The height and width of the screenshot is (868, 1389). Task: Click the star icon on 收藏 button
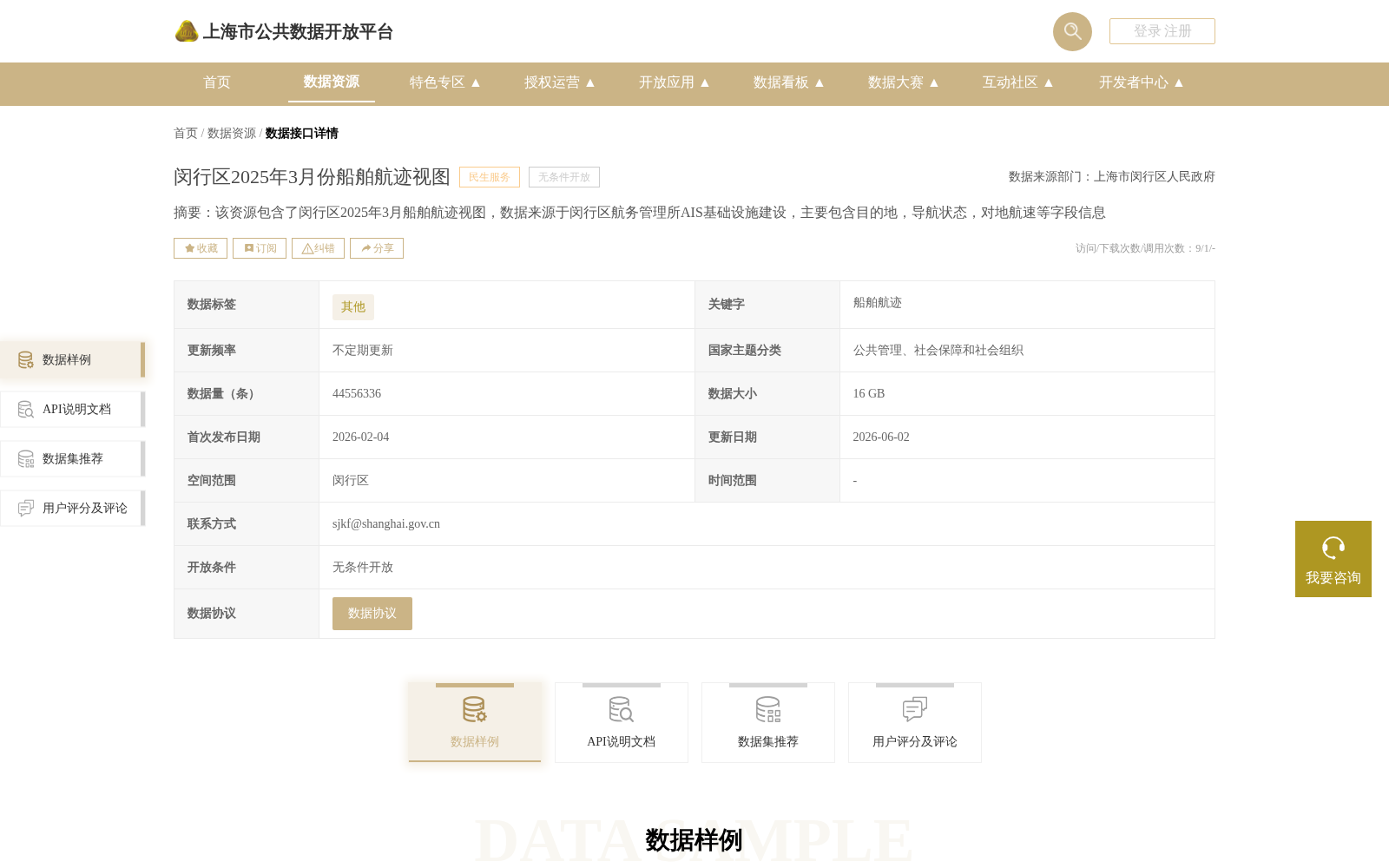pyautogui.click(x=189, y=248)
